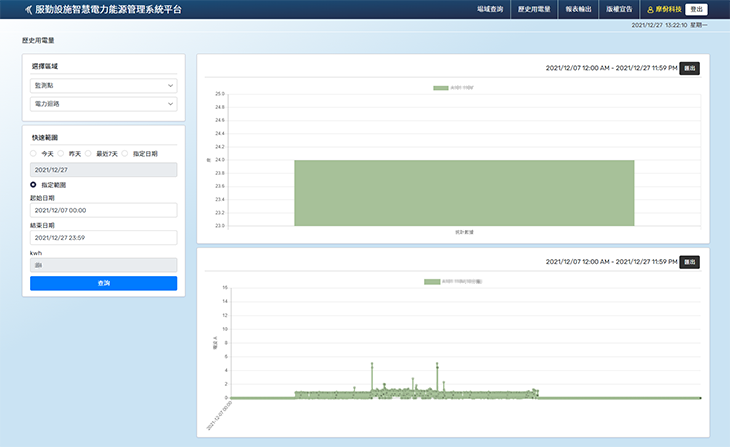Click the platform logo icon in the header
Screen dimensions: 730x447
[28, 9]
